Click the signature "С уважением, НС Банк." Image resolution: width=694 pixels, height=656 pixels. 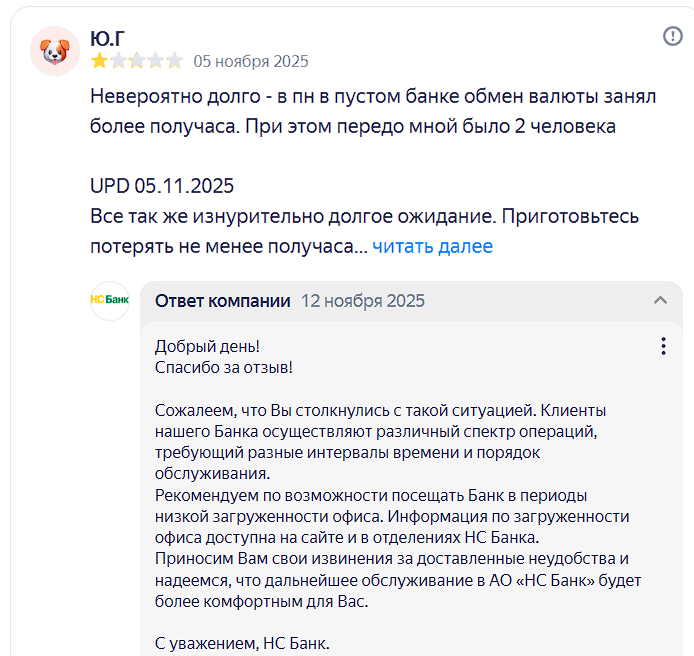pyautogui.click(x=242, y=643)
